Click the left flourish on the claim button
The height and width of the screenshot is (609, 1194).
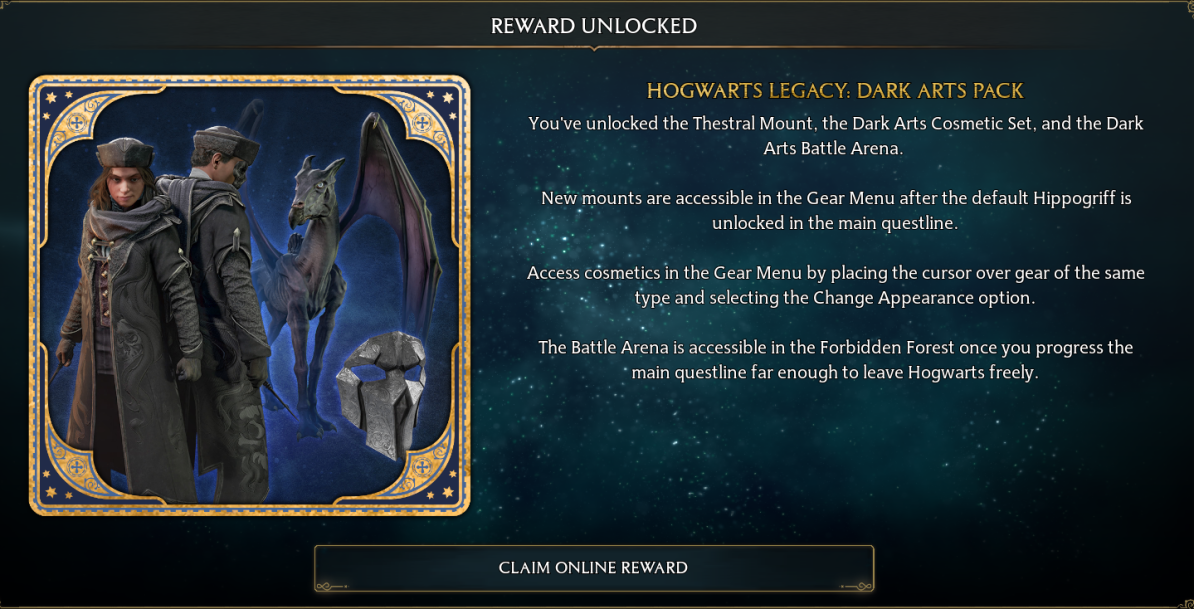332,585
